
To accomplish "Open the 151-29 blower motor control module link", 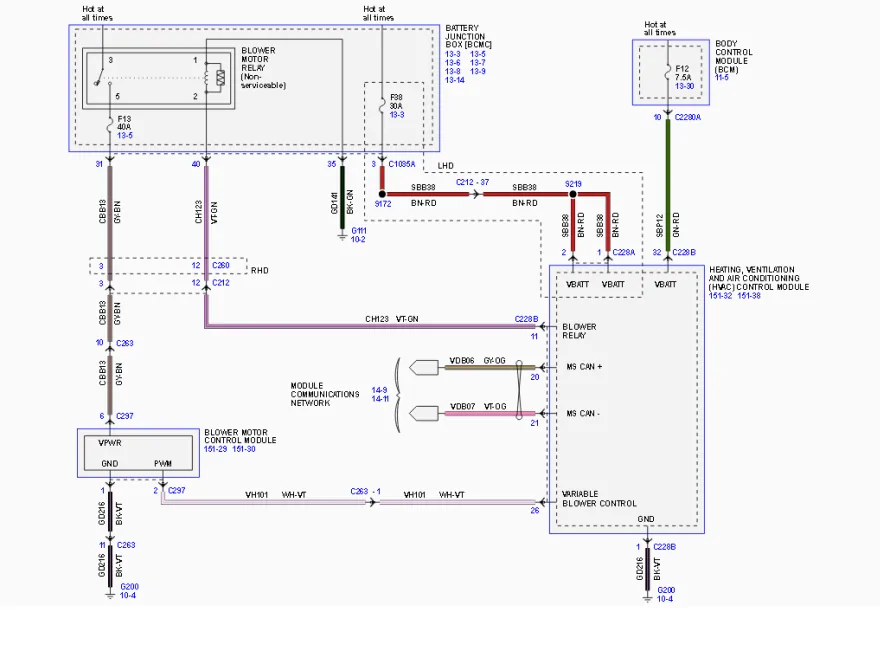I will (x=216, y=449).
